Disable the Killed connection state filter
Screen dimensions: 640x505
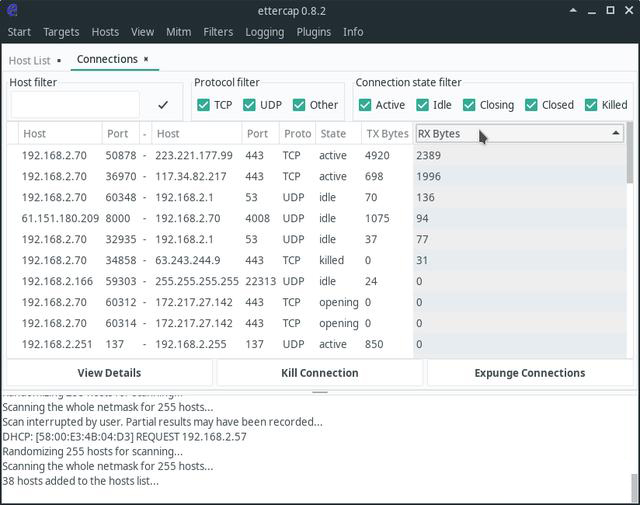(x=591, y=105)
